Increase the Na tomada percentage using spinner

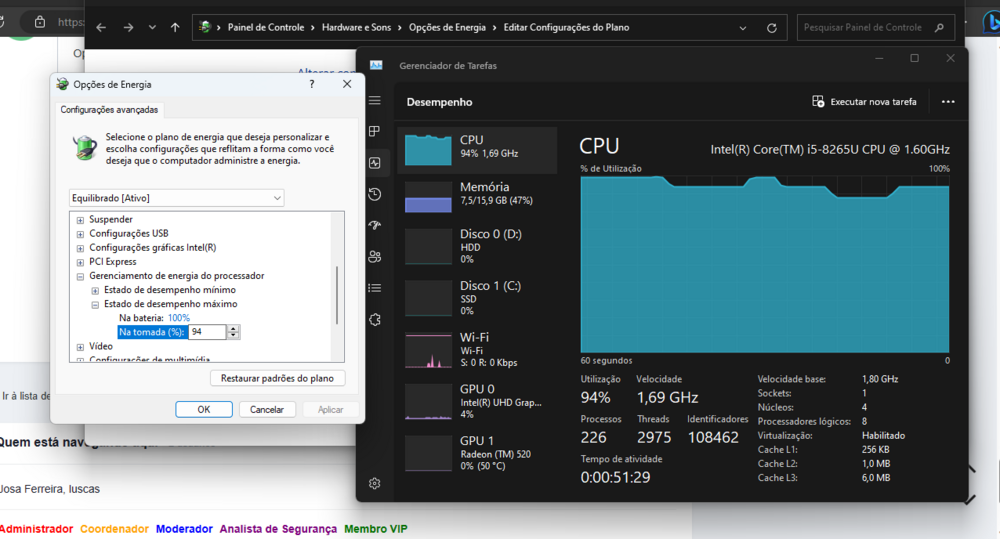click(x=234, y=328)
